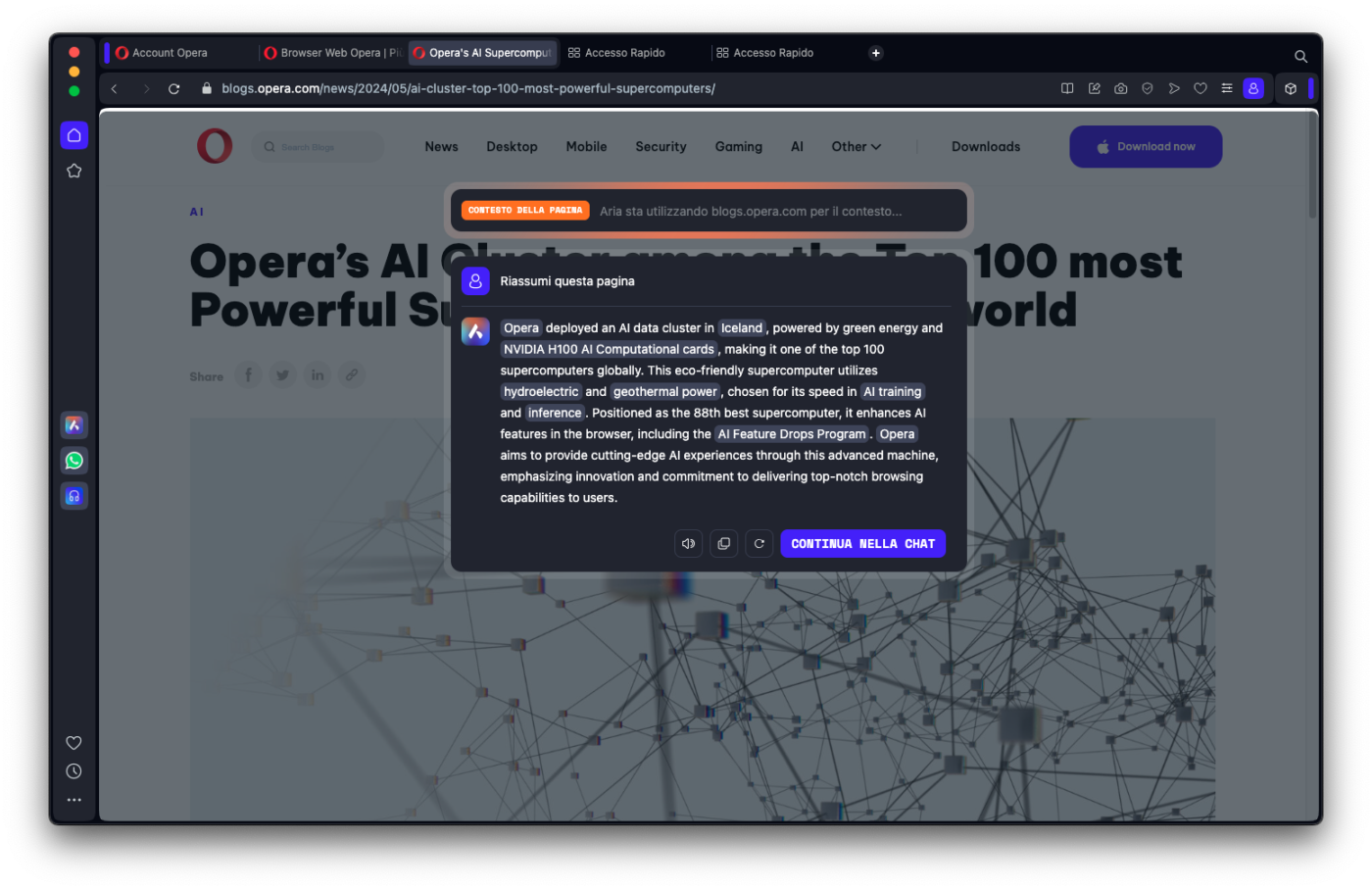This screenshot has width=1372, height=890.
Task: Open the News section of the blog
Action: click(441, 146)
